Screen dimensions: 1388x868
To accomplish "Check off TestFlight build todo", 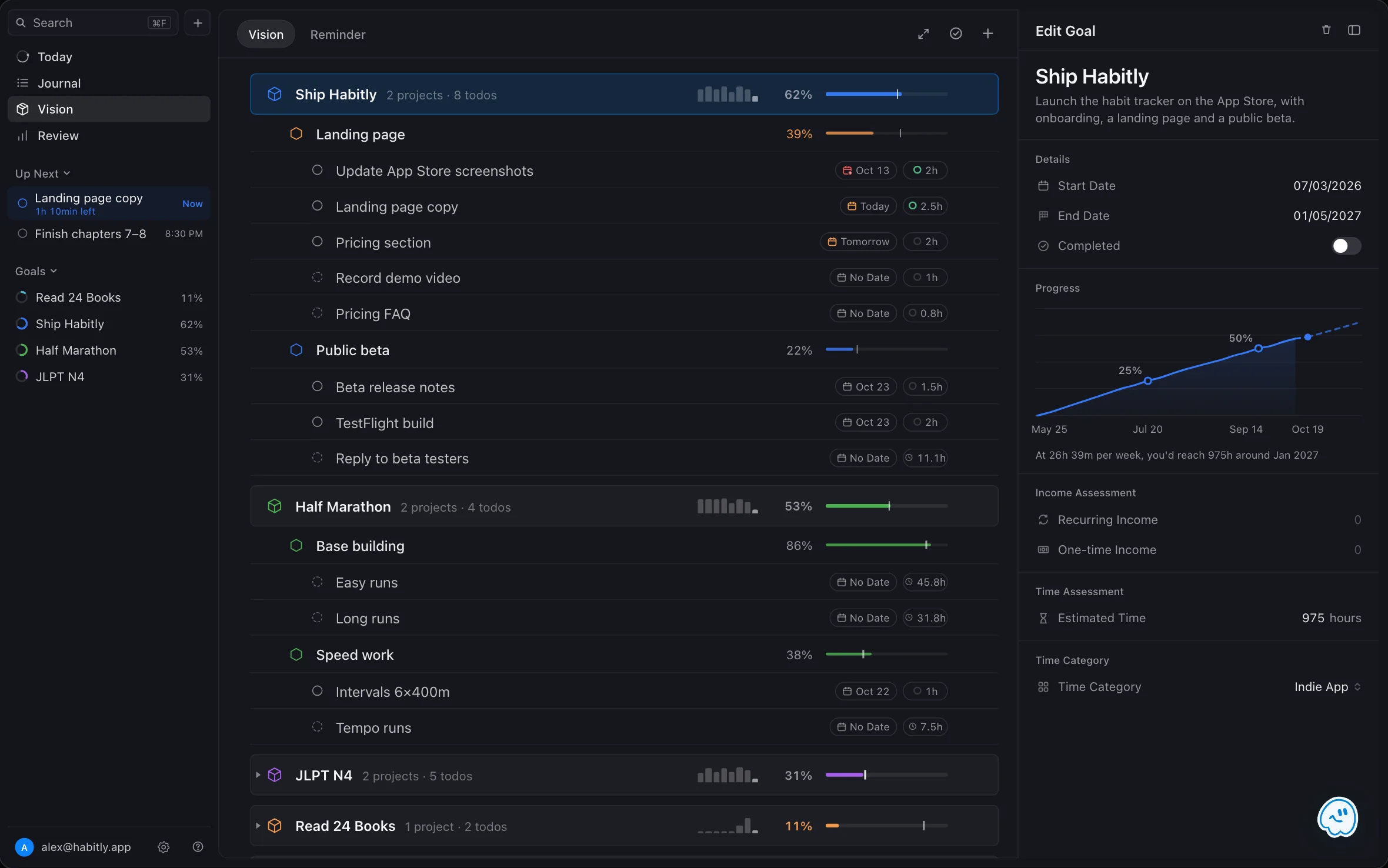I will [x=318, y=422].
